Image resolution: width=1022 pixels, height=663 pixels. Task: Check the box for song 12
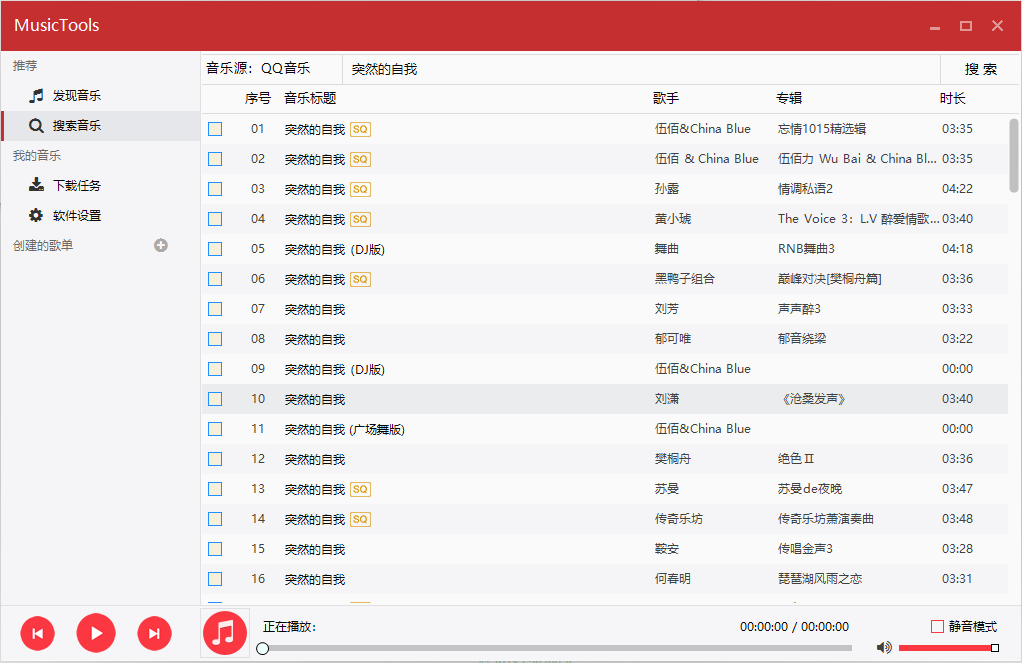tap(215, 459)
